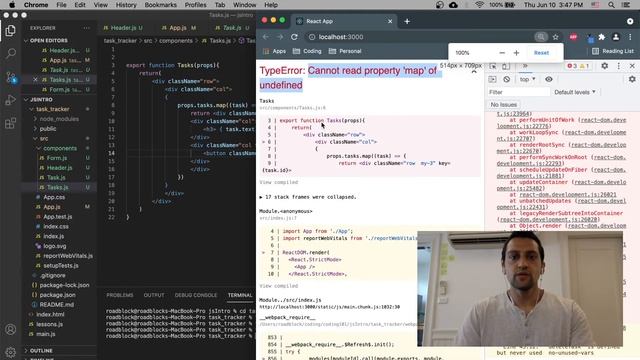Open VS Code Manage gear icon
The height and width of the screenshot is (360, 640).
pyautogui.click(x=11, y=351)
